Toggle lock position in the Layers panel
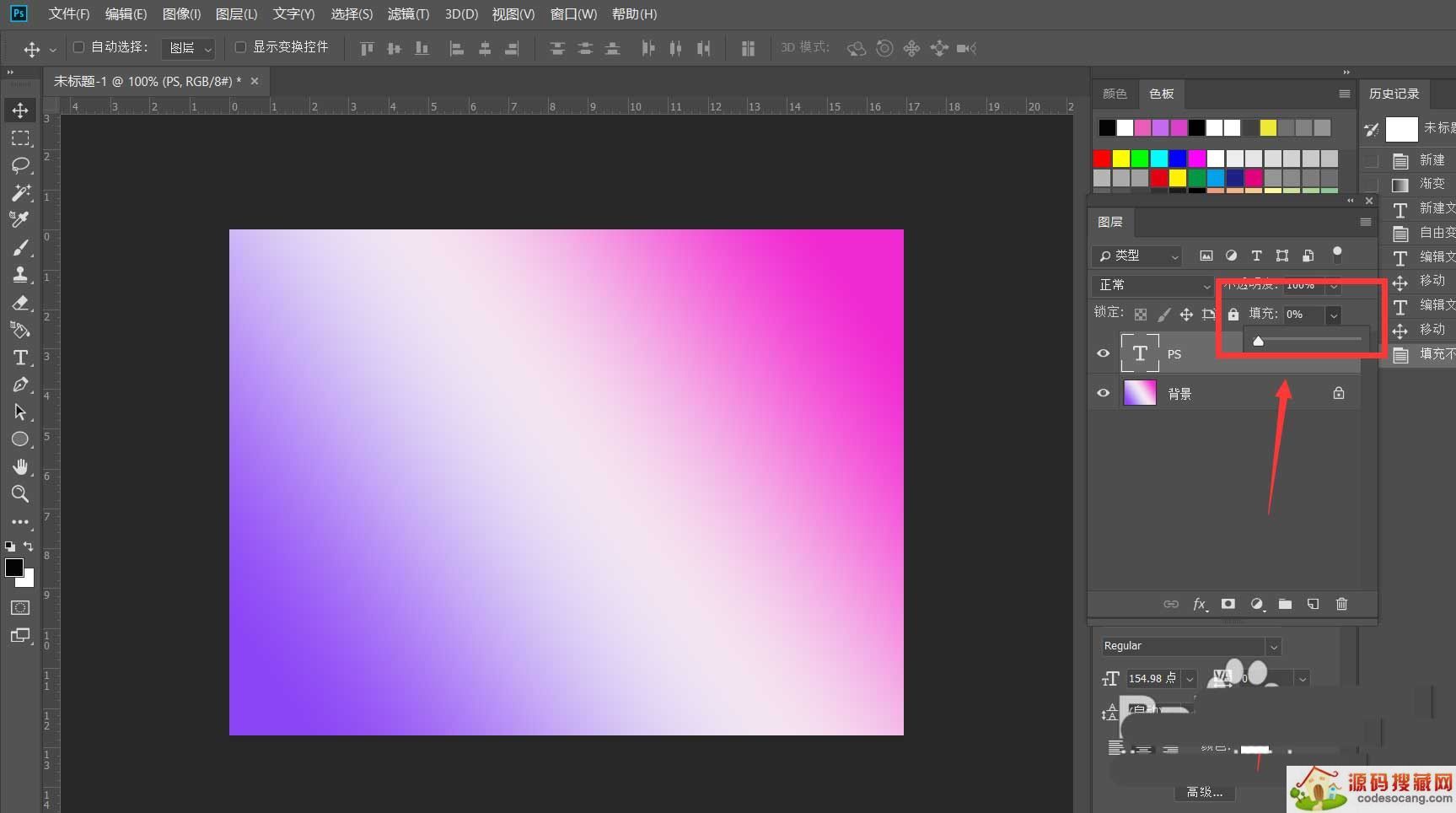Screen dimensions: 1456x813 (1186, 315)
